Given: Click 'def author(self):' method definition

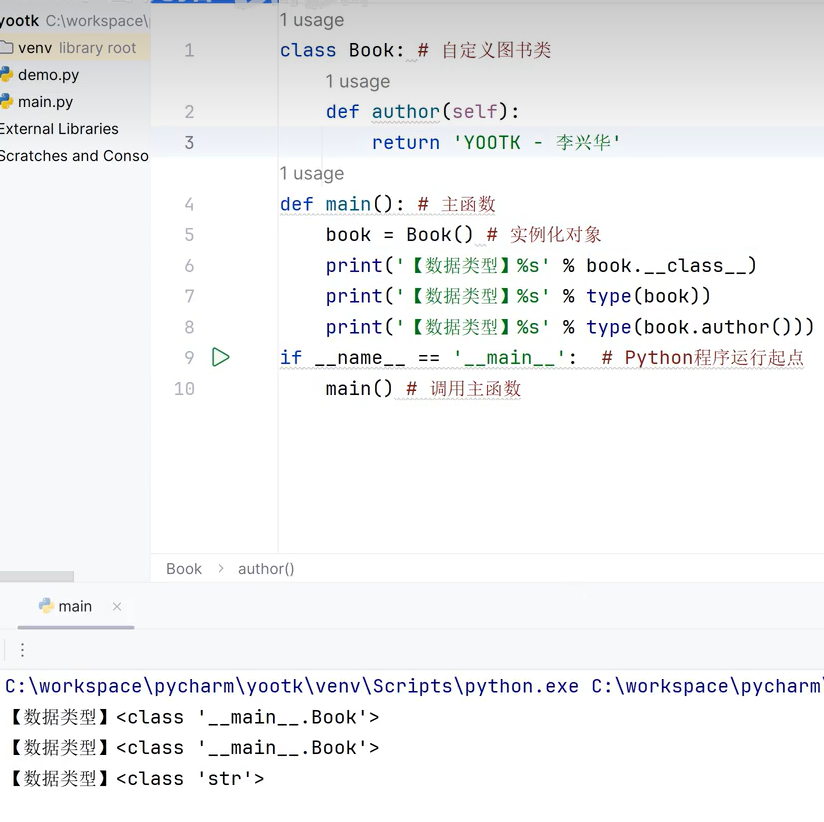Looking at the screenshot, I should [x=423, y=111].
